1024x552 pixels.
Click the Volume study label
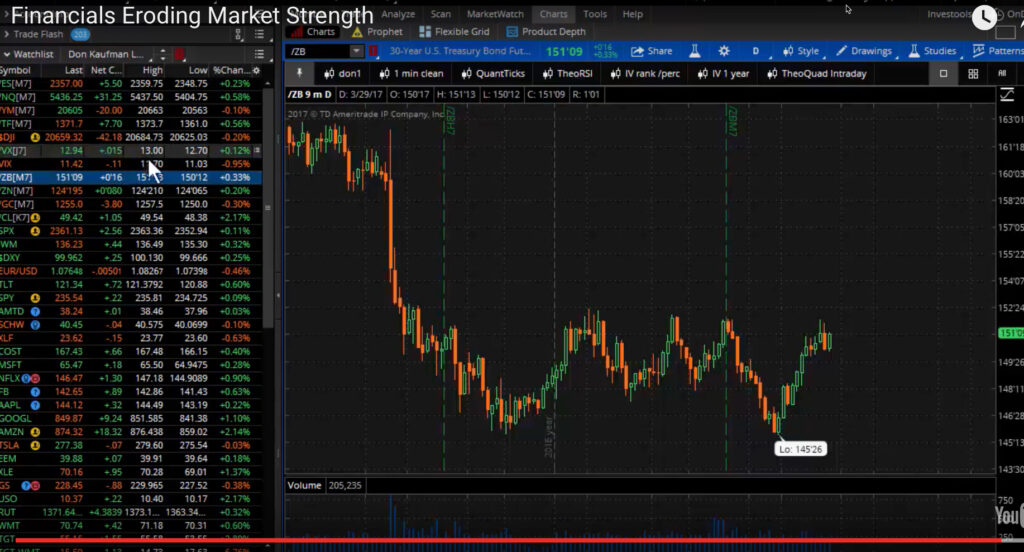[x=304, y=485]
